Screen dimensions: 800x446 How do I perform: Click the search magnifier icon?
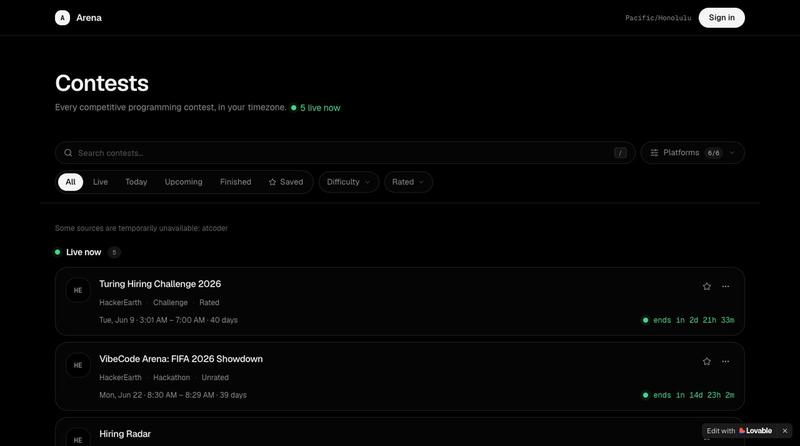coord(68,153)
